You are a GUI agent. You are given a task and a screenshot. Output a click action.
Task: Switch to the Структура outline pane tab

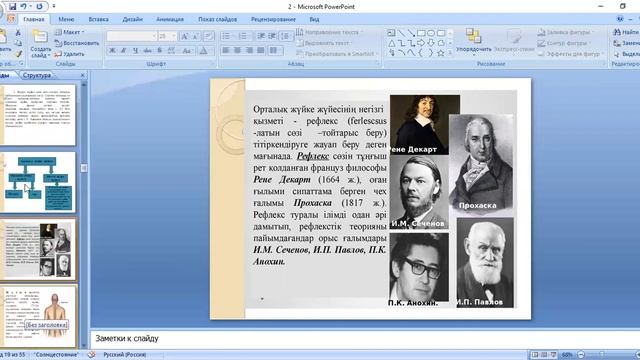[x=37, y=75]
